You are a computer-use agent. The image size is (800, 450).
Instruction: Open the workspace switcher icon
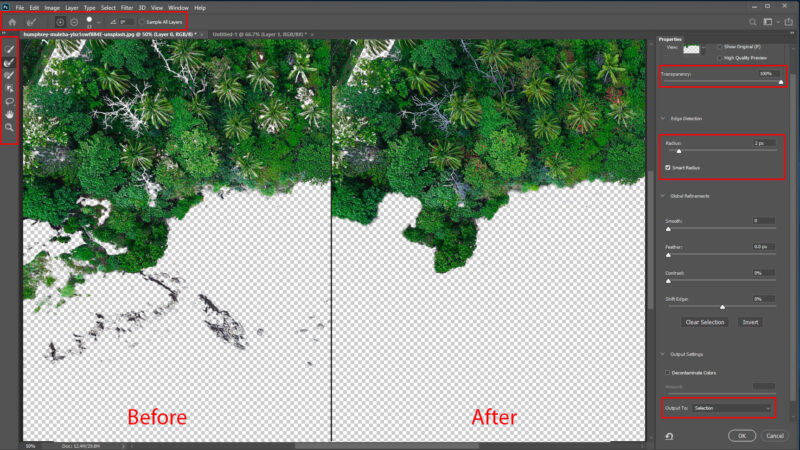click(767, 22)
